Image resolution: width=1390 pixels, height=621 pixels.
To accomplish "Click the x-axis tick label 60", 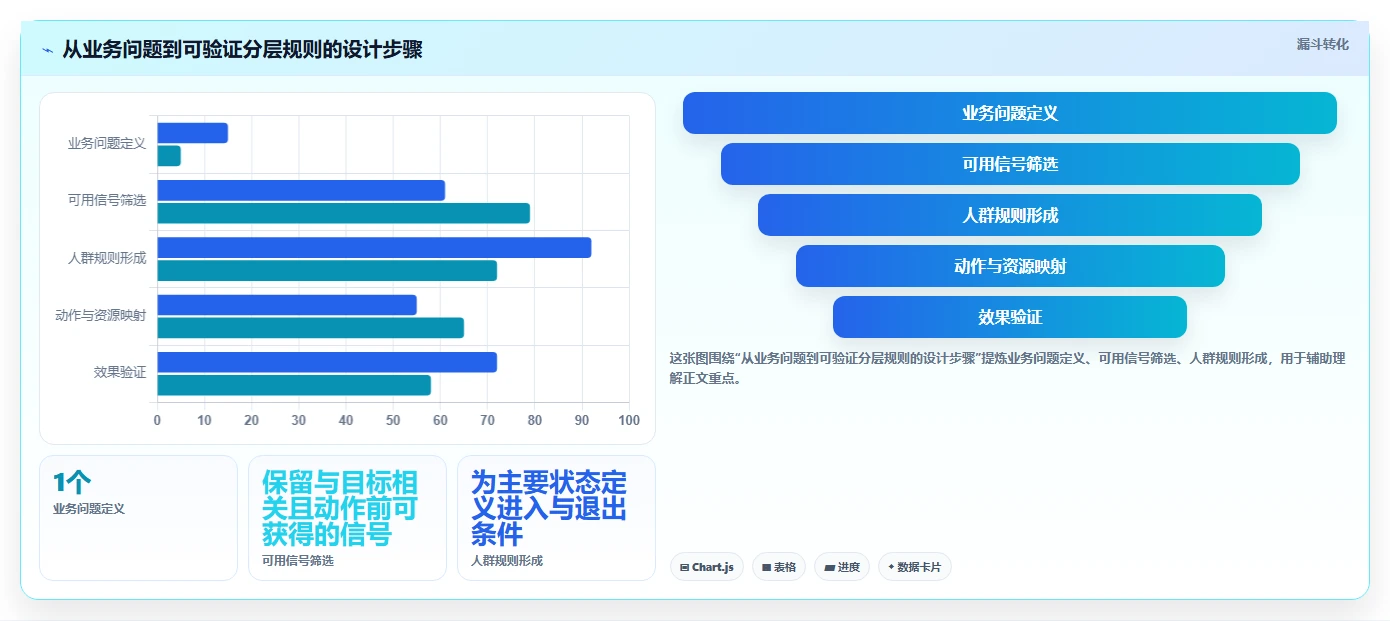I will click(x=441, y=421).
